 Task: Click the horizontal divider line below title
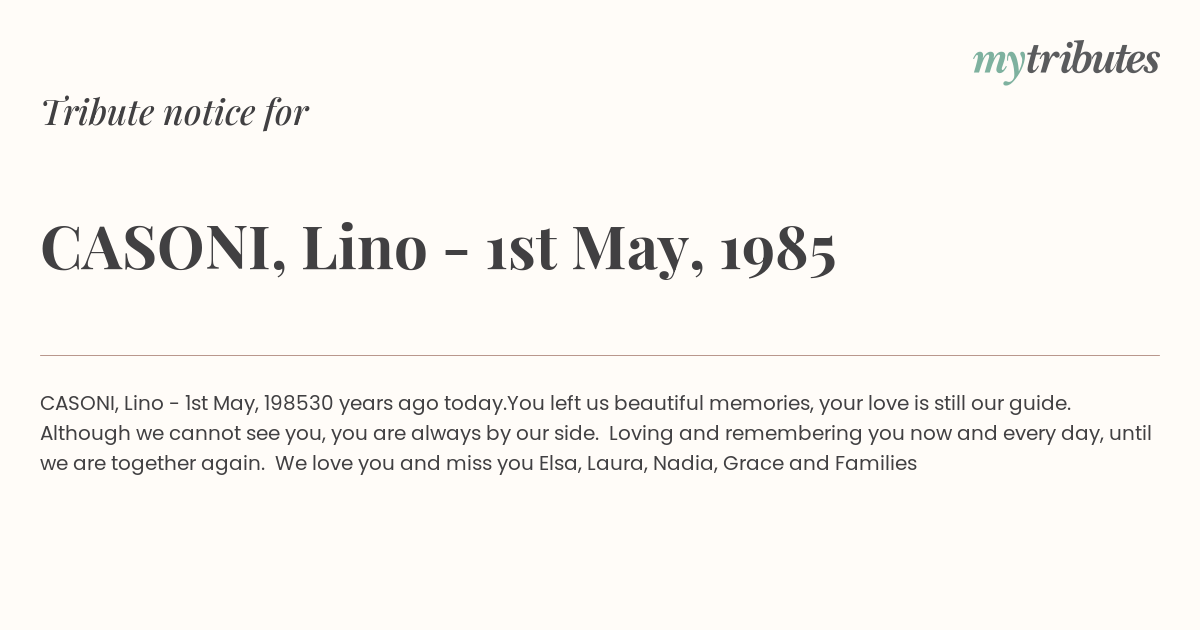click(600, 355)
